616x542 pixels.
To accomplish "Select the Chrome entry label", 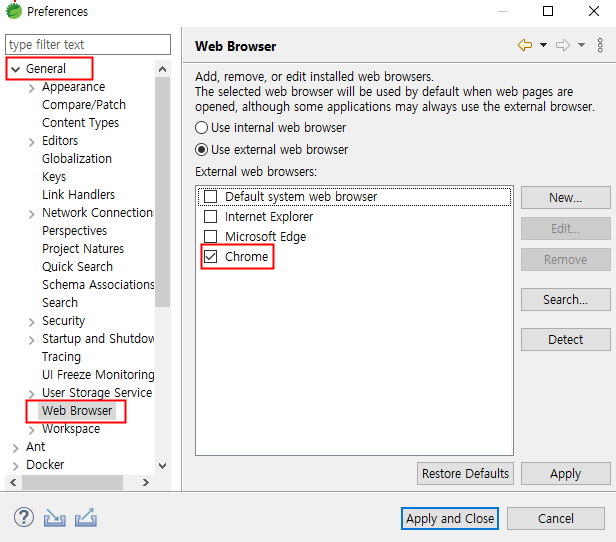I will pos(246,256).
